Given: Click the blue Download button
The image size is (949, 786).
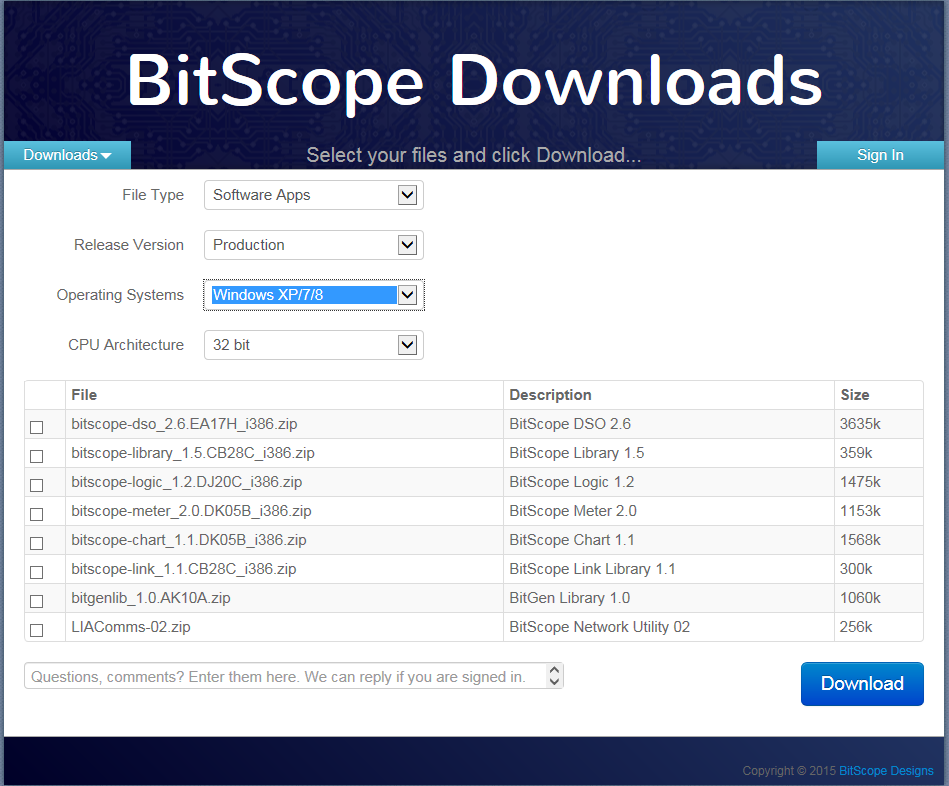Looking at the screenshot, I should 862,684.
